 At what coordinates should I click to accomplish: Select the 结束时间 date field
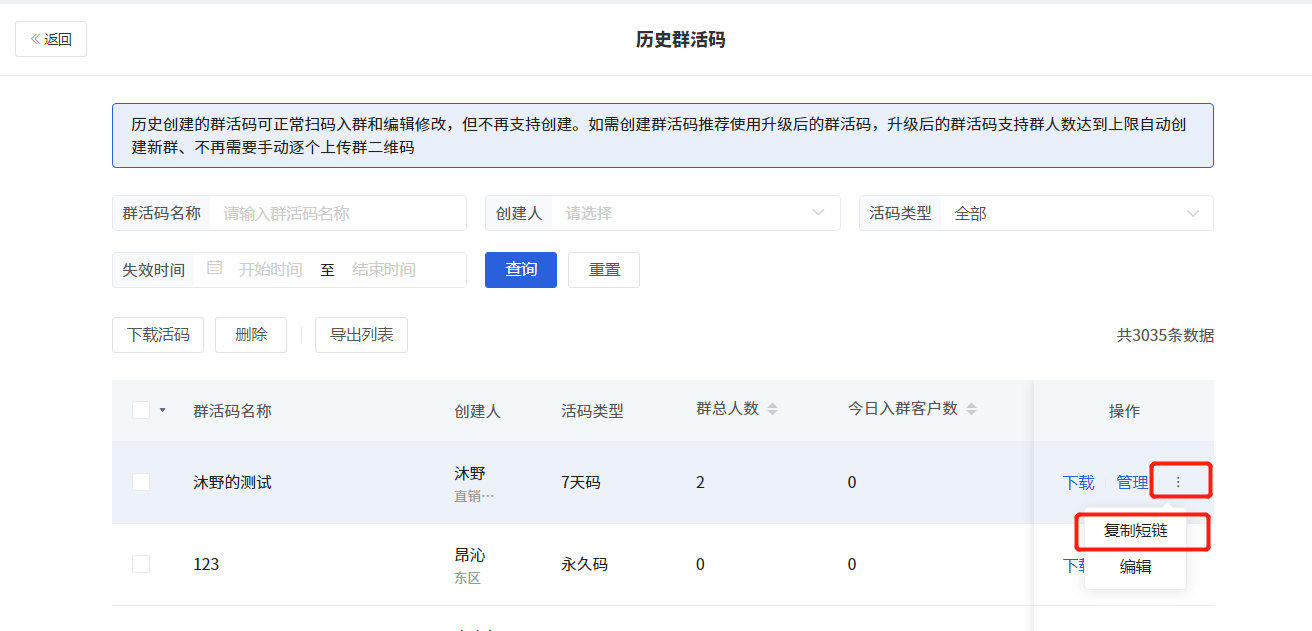coord(384,270)
